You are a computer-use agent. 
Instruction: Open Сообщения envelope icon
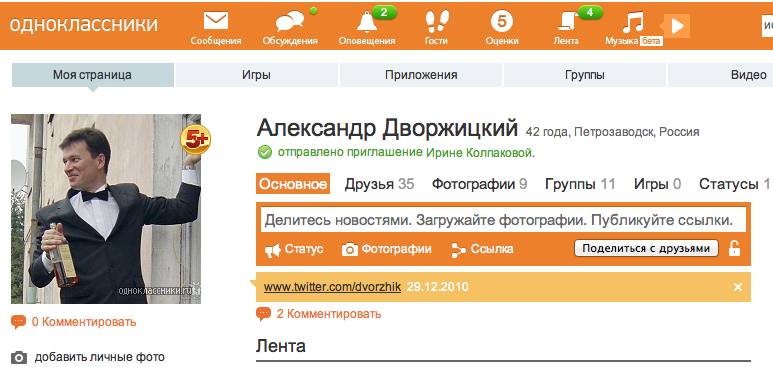point(216,21)
